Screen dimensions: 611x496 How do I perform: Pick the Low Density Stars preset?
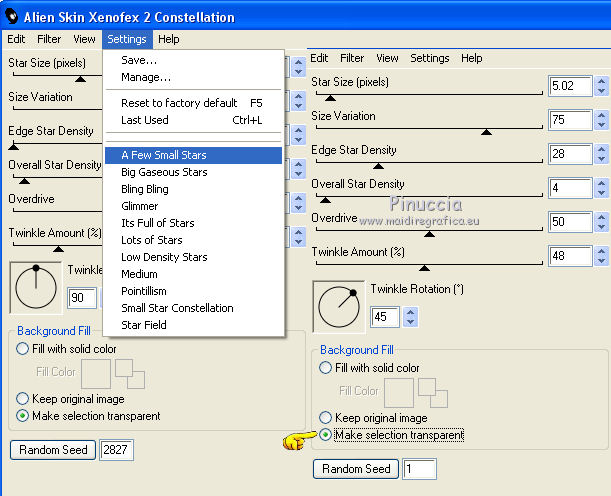(193, 257)
